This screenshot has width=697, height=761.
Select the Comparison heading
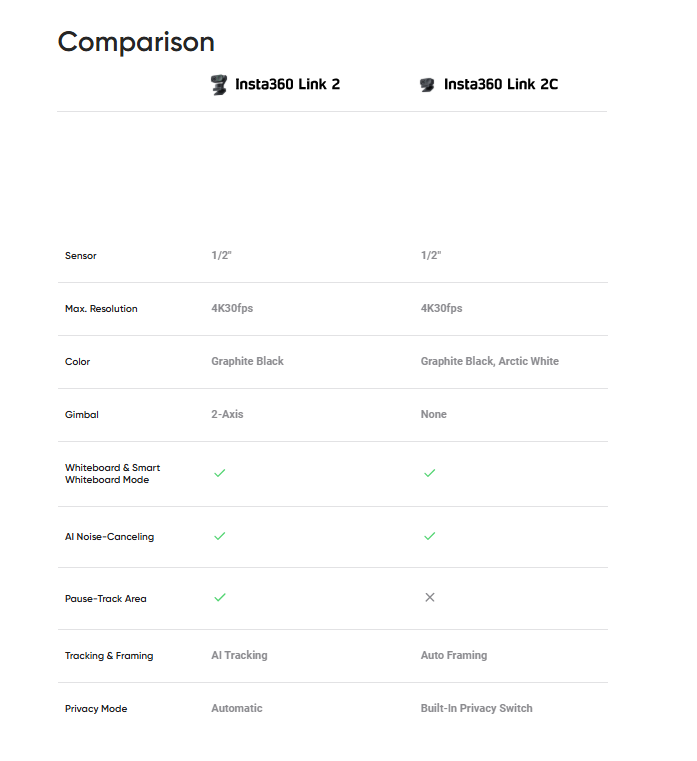136,42
